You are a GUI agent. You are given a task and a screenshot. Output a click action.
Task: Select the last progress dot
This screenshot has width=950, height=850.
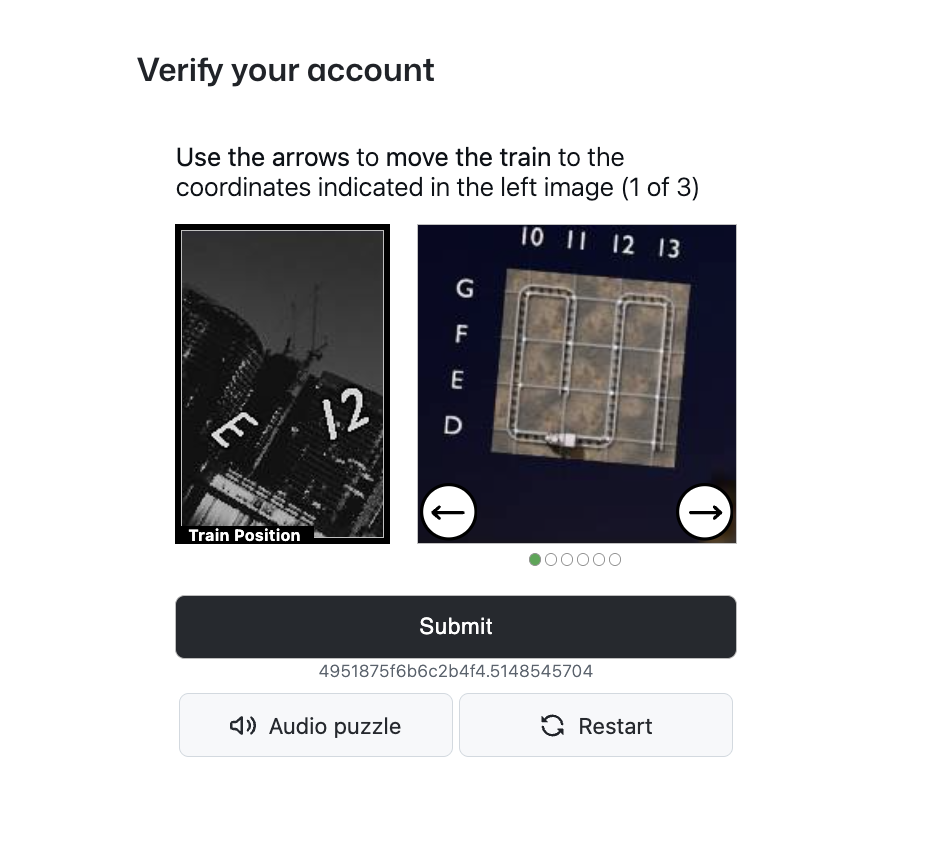coord(615,559)
